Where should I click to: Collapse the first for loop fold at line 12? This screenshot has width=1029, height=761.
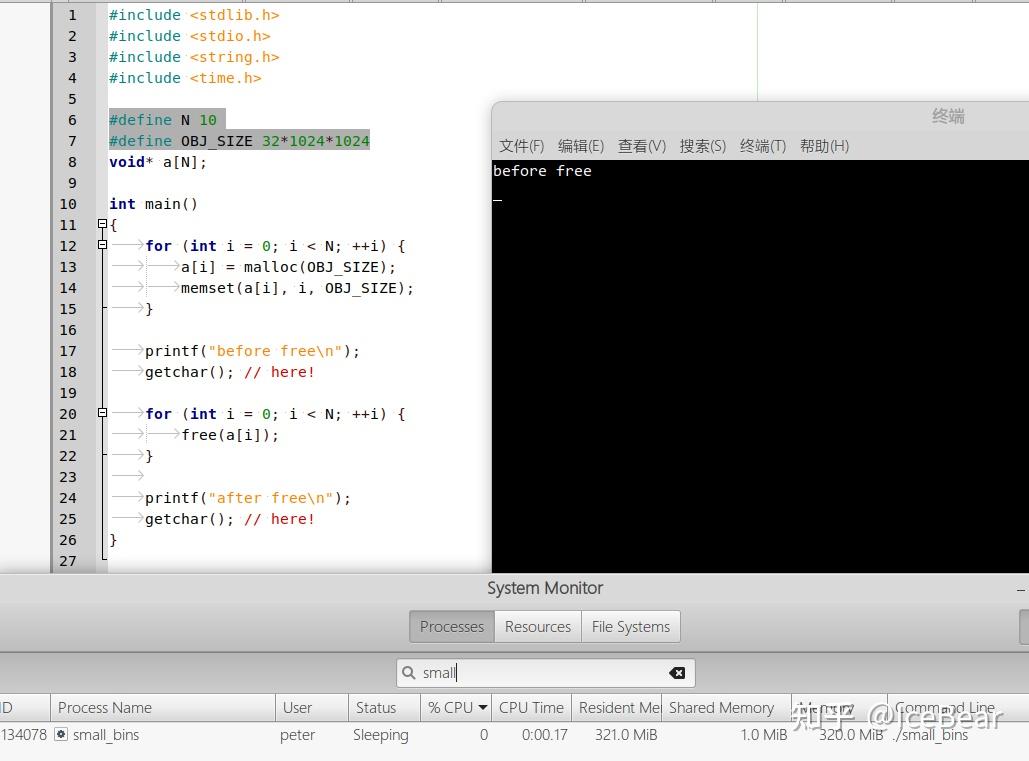102,245
